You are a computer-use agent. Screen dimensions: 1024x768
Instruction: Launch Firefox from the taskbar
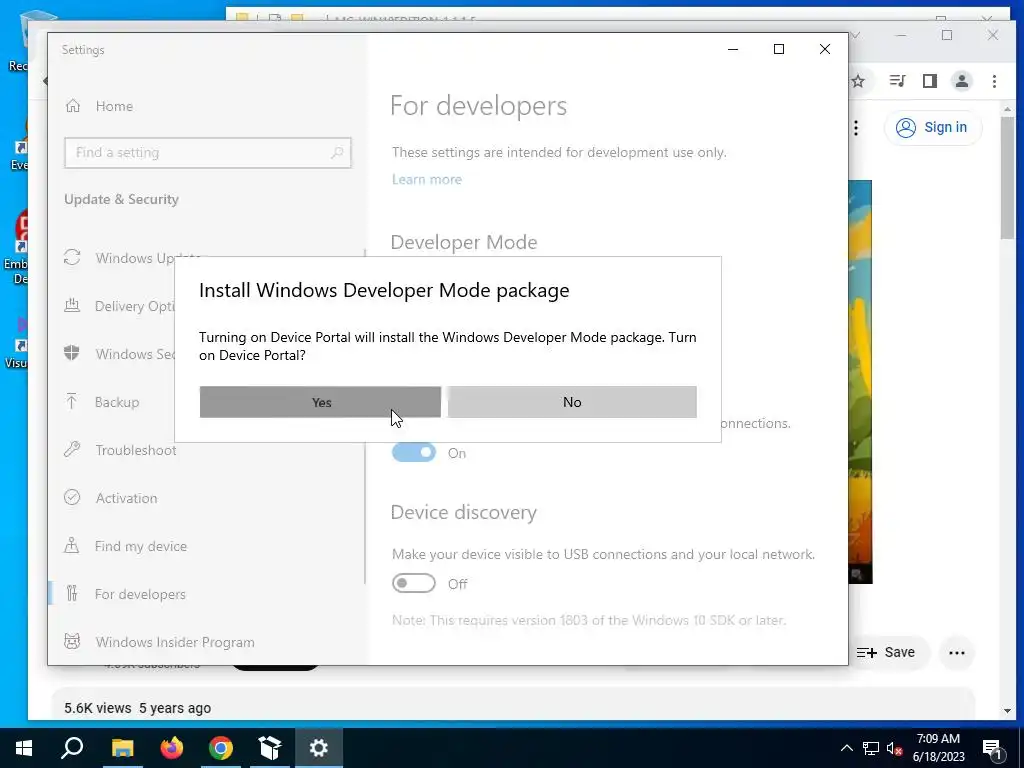pos(171,748)
